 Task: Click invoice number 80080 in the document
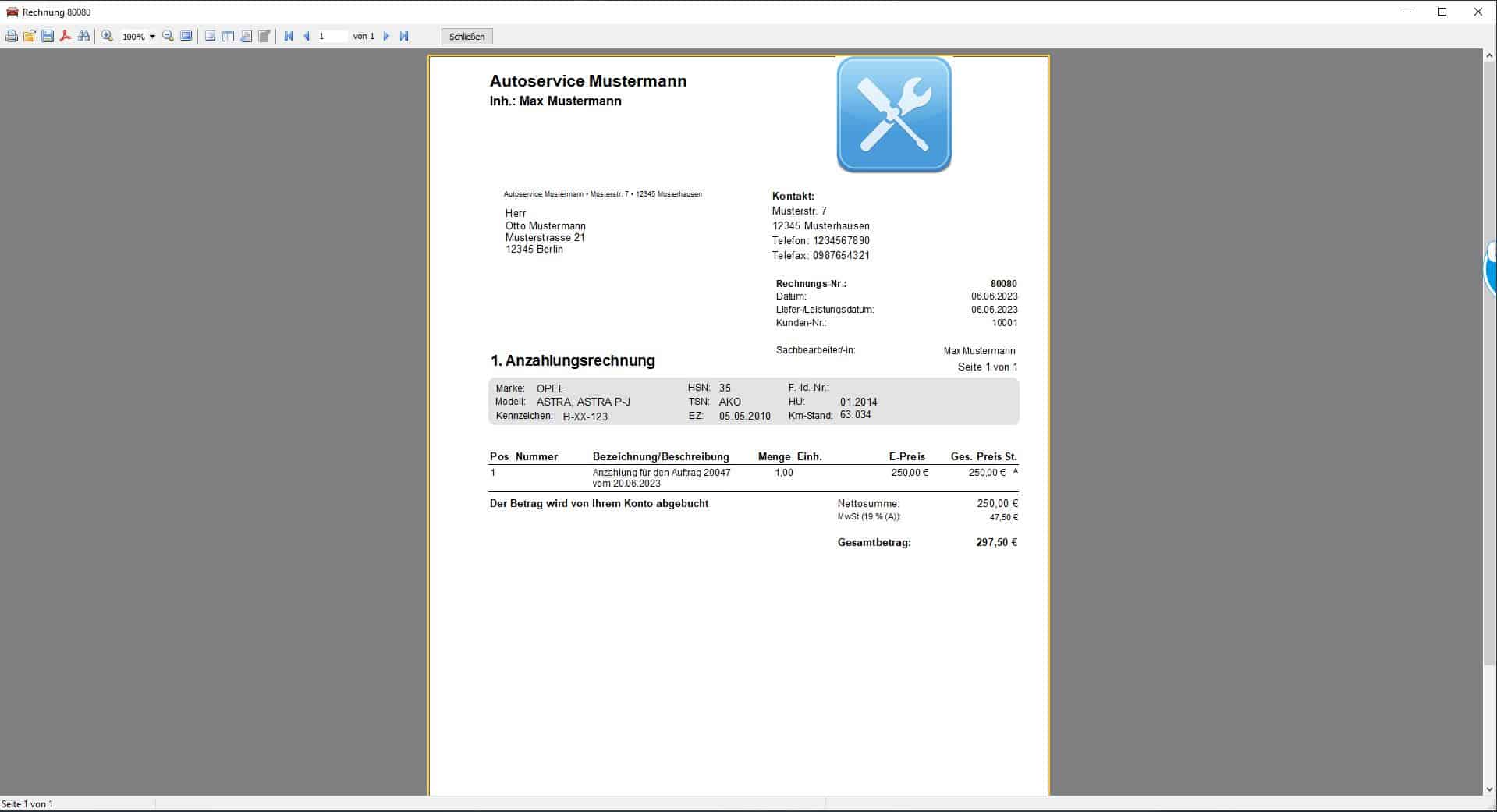pos(1003,284)
